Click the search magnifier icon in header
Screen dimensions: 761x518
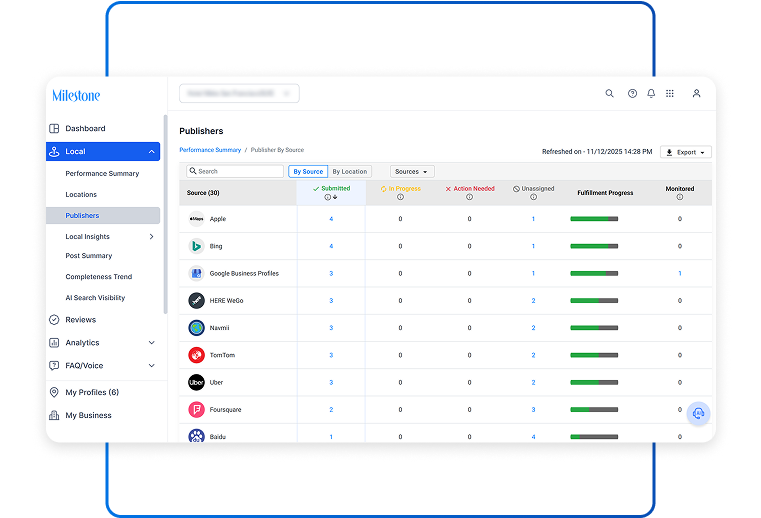point(610,94)
